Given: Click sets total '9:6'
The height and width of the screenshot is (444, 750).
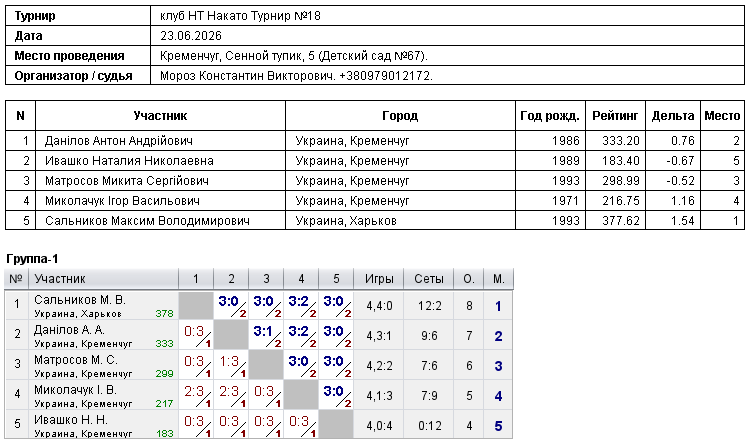Looking at the screenshot, I should (x=429, y=336).
